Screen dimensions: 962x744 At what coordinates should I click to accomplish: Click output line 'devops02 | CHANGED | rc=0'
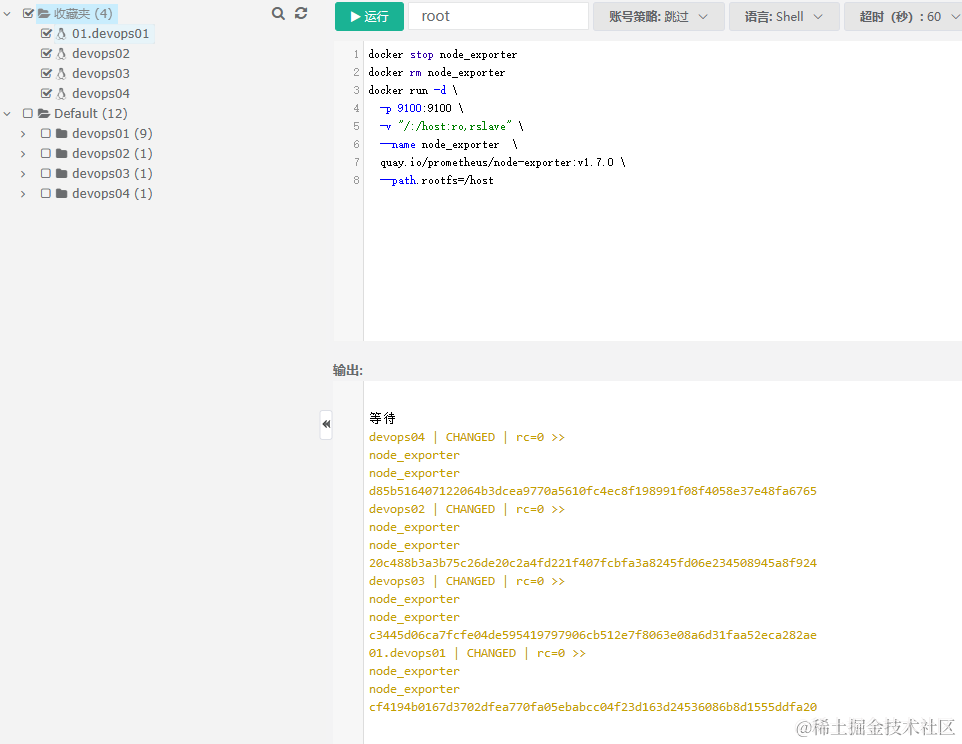(467, 509)
